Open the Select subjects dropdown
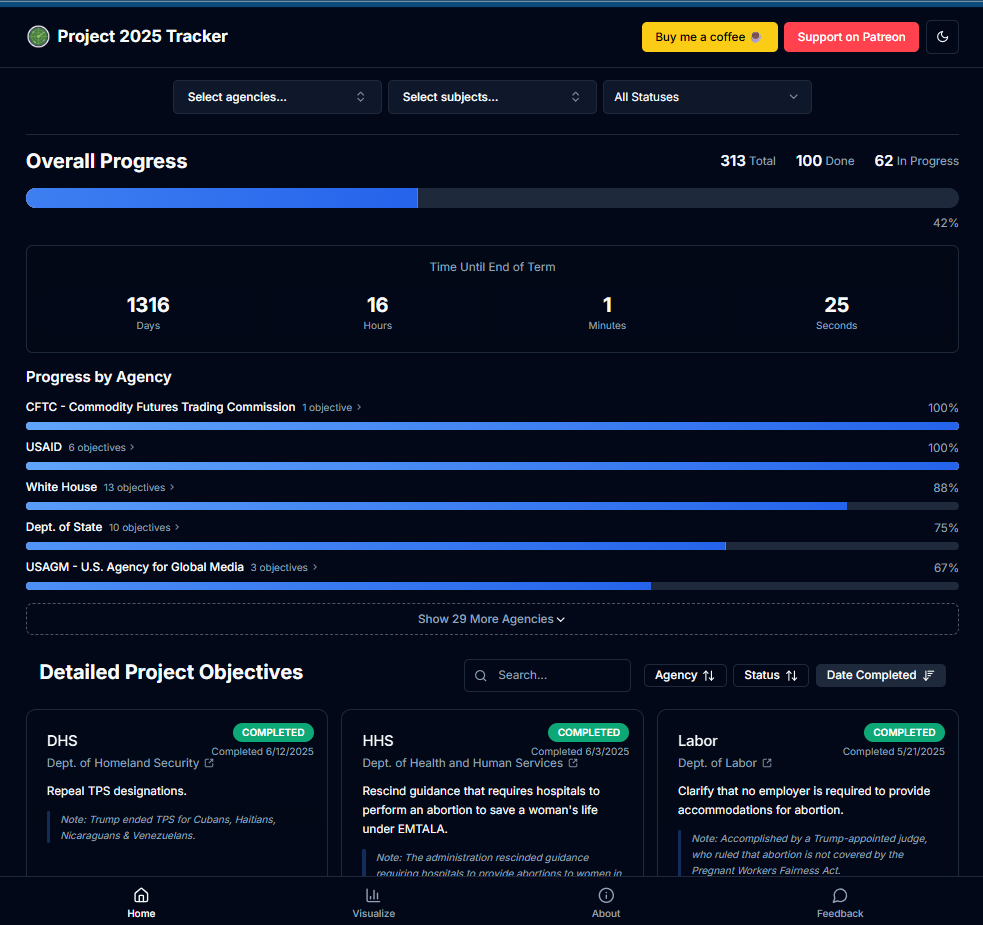Viewport: 983px width, 925px height. click(x=492, y=97)
